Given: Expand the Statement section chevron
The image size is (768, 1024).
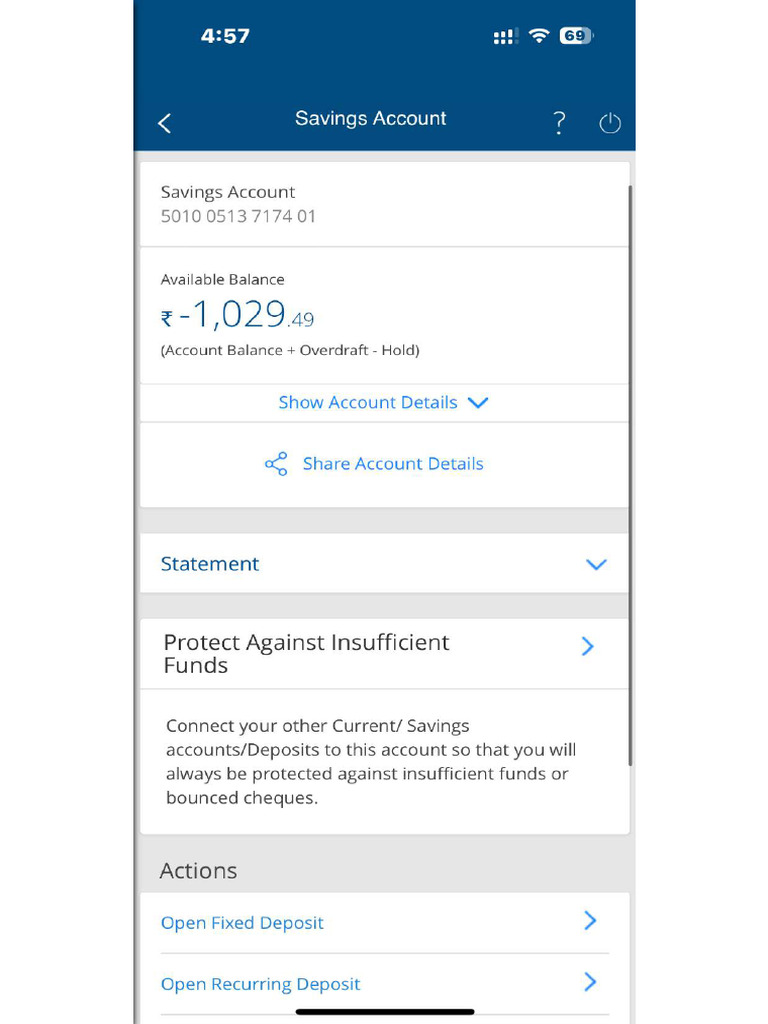Looking at the screenshot, I should pyautogui.click(x=596, y=564).
